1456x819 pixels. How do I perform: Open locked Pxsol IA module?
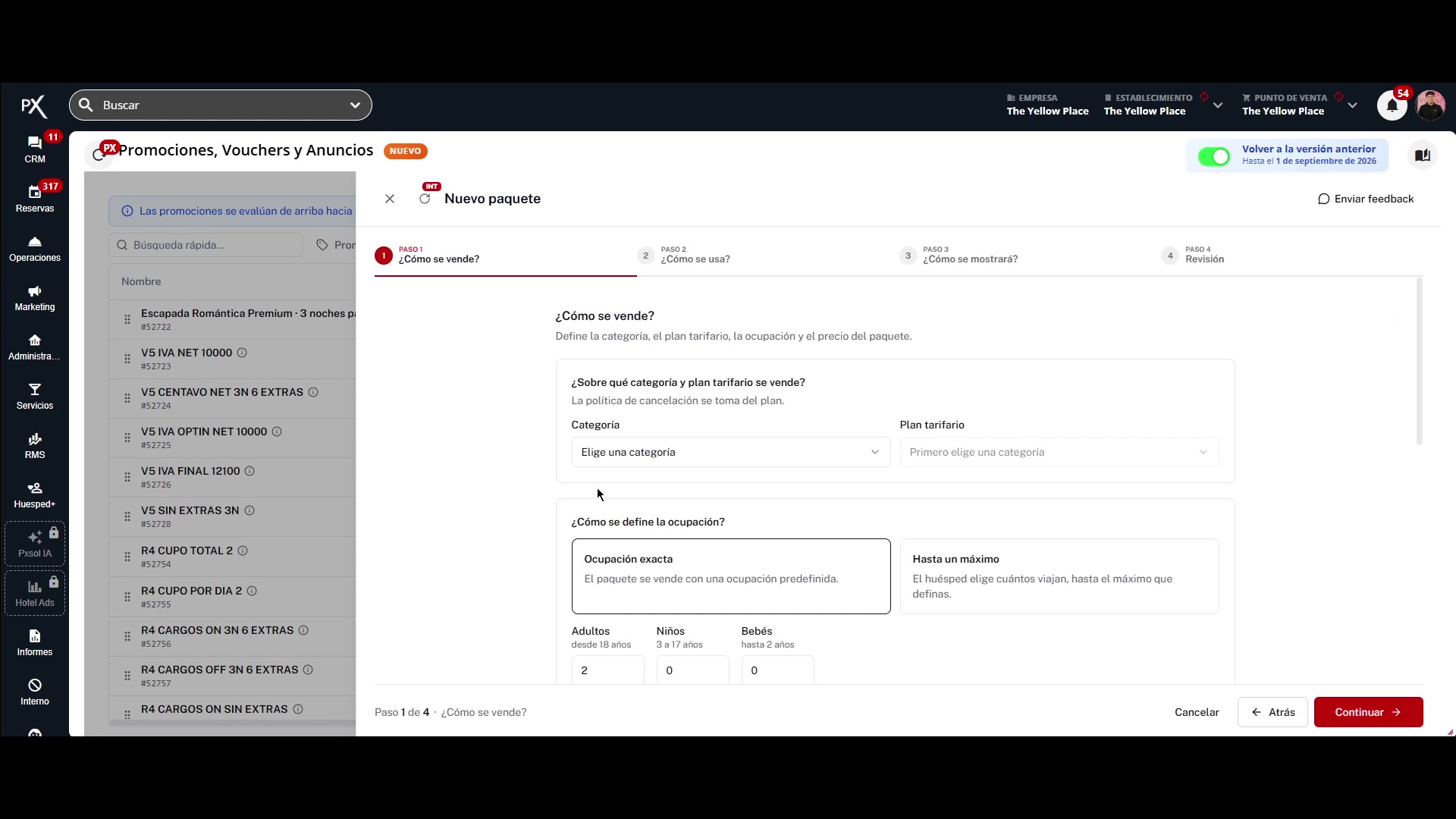coord(35,543)
